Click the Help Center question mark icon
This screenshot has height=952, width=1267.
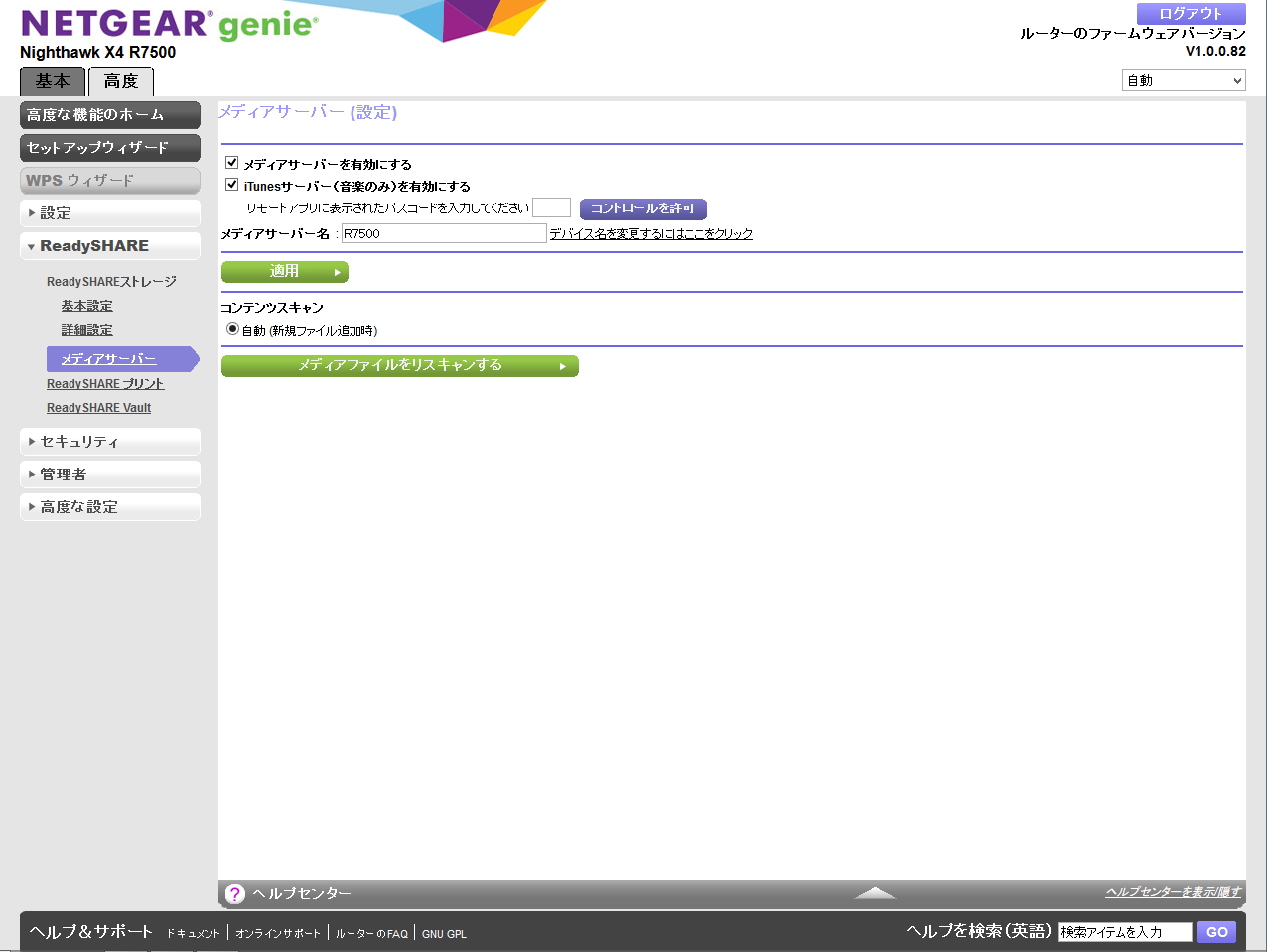pyautogui.click(x=234, y=893)
